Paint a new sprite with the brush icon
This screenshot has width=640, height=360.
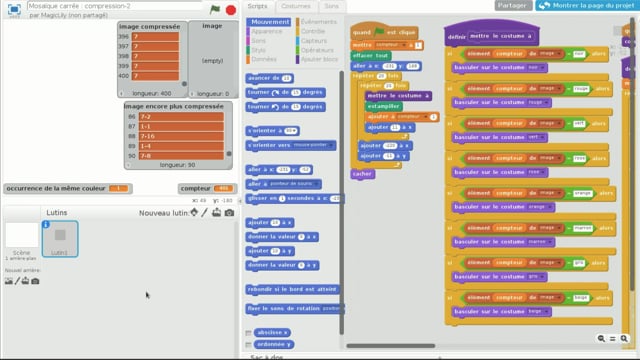[204, 212]
